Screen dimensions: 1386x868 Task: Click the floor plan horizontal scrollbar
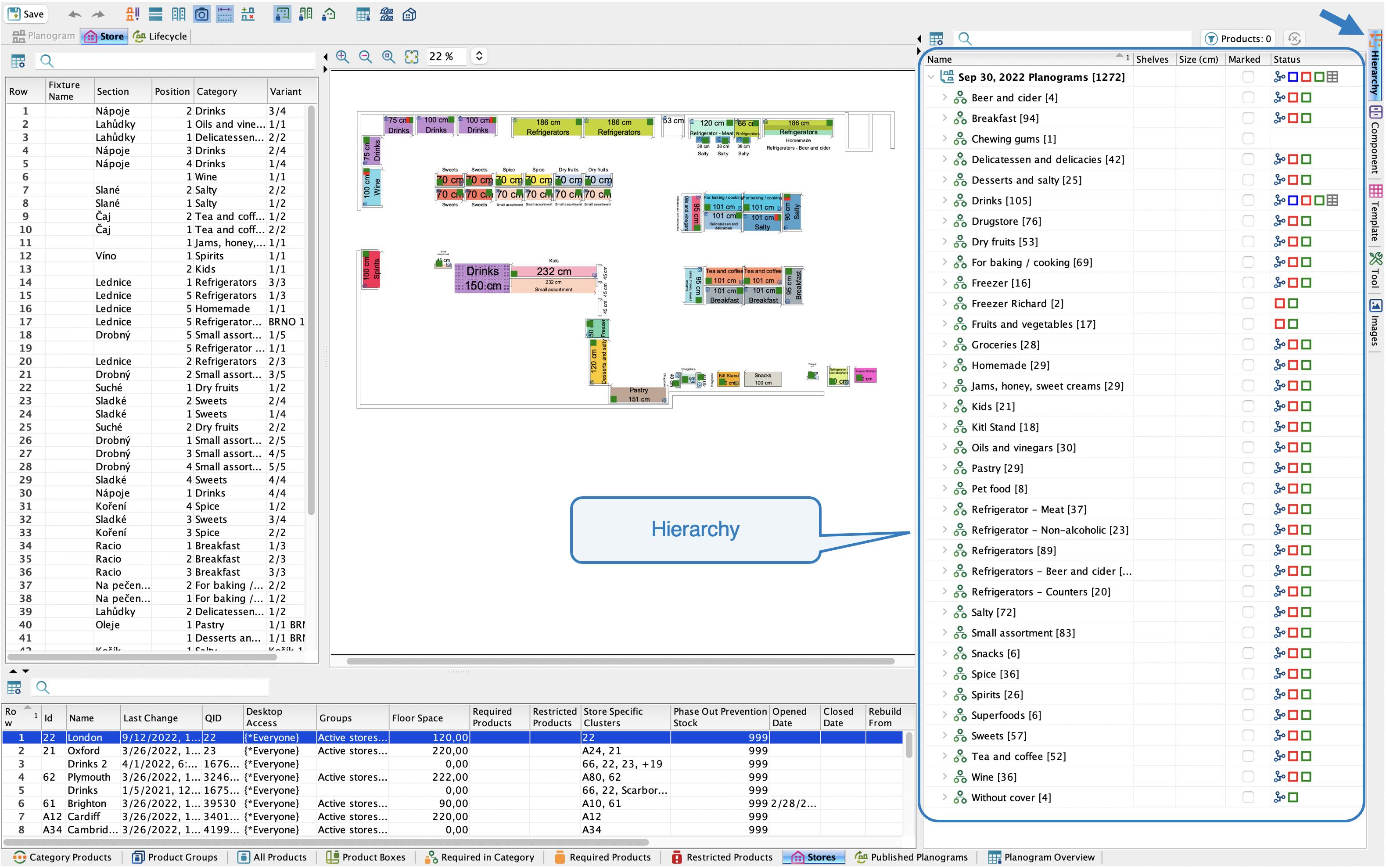[620, 661]
